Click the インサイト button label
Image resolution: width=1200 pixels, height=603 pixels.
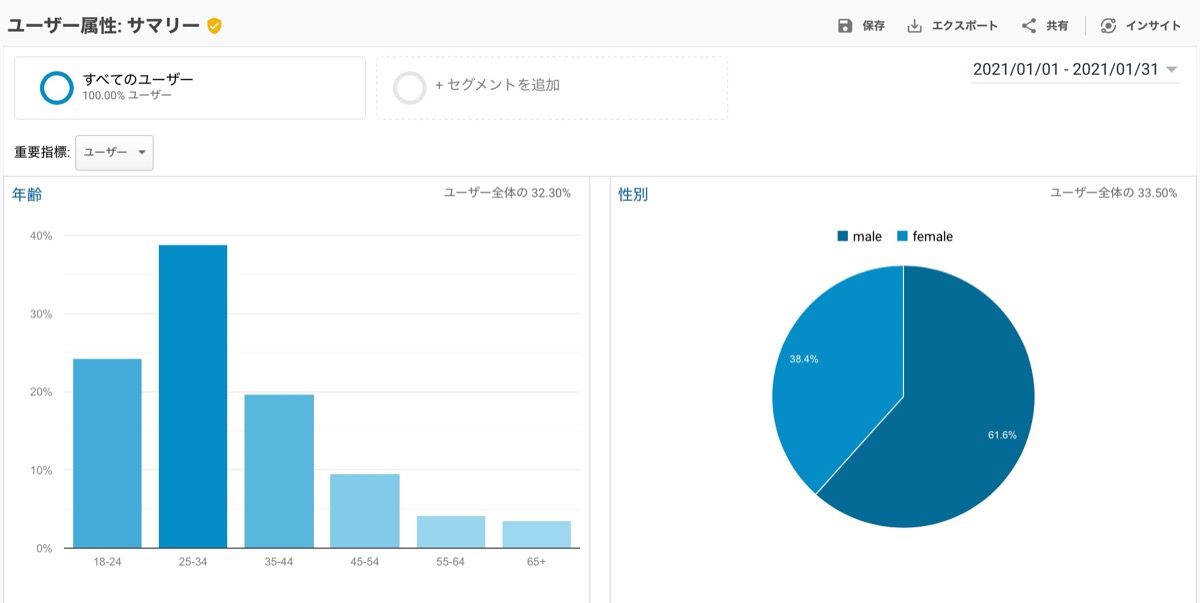1153,26
